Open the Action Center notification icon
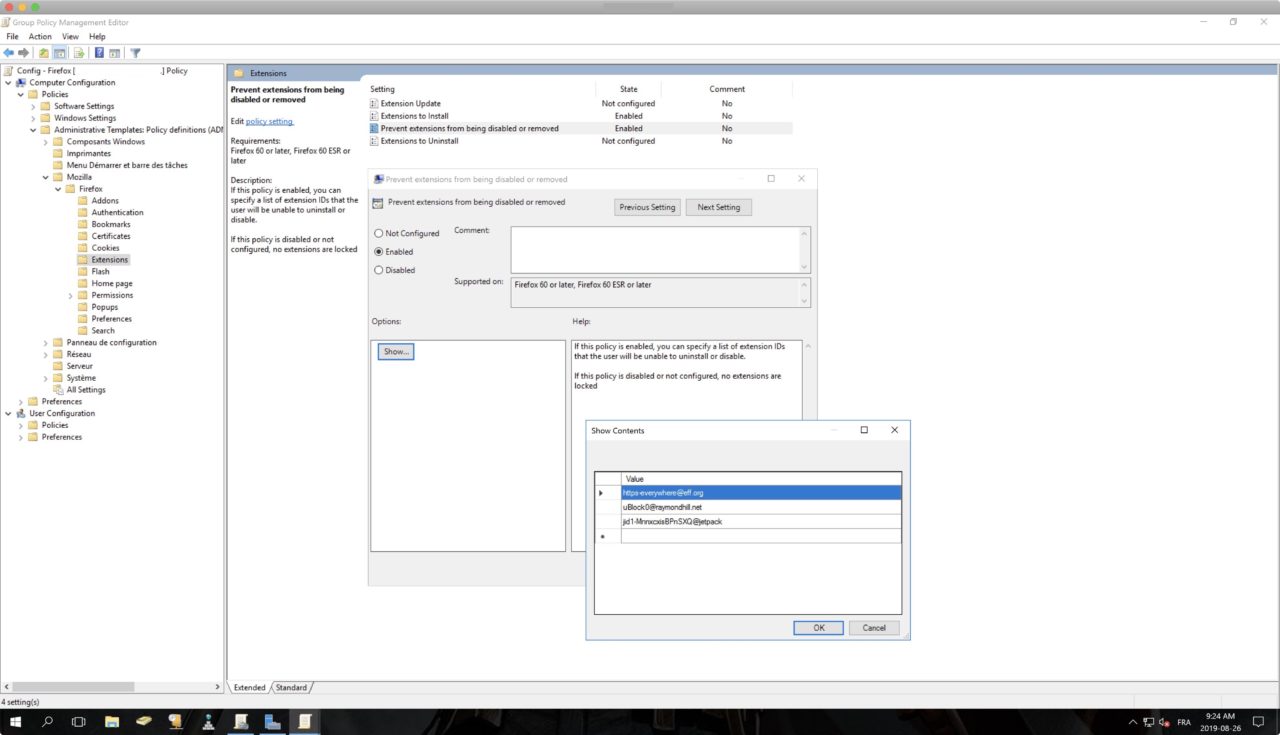The width and height of the screenshot is (1280, 735). pos(1258,721)
